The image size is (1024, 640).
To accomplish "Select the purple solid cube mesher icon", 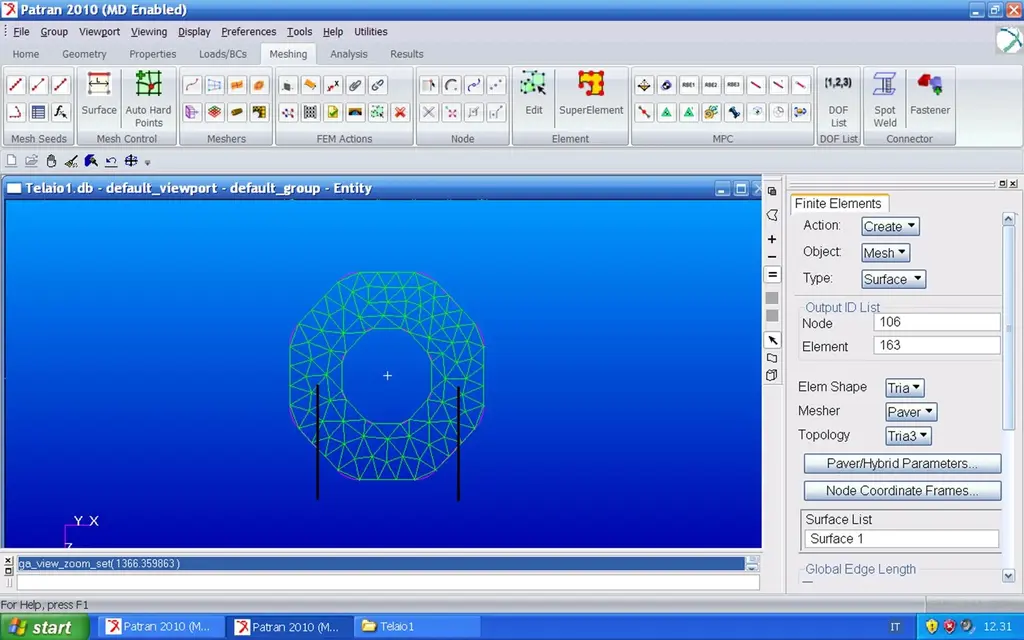I will 191,112.
